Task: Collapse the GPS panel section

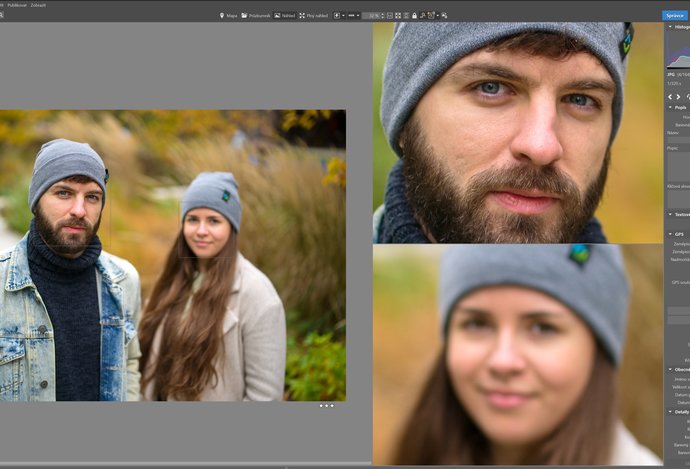Action: coord(670,234)
